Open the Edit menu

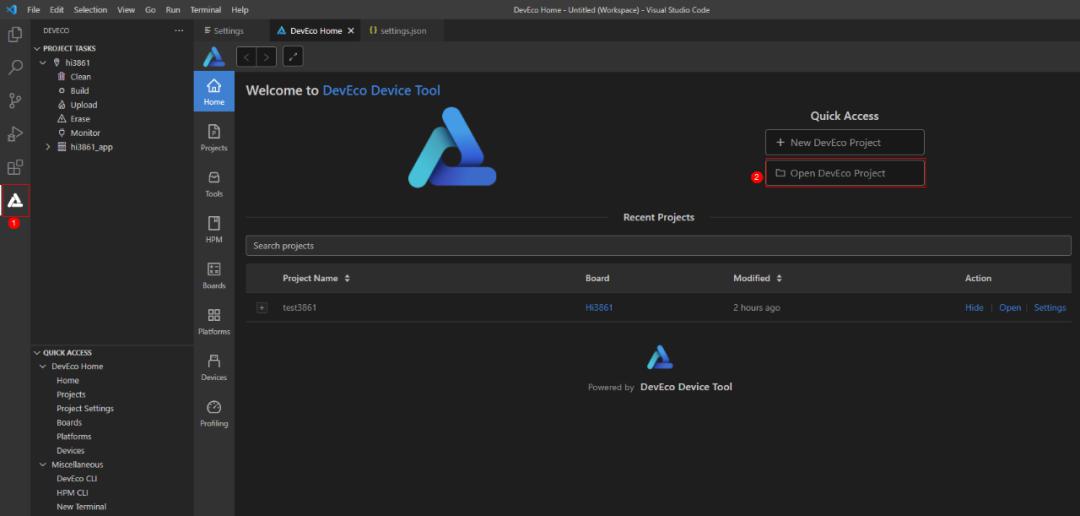[x=56, y=10]
